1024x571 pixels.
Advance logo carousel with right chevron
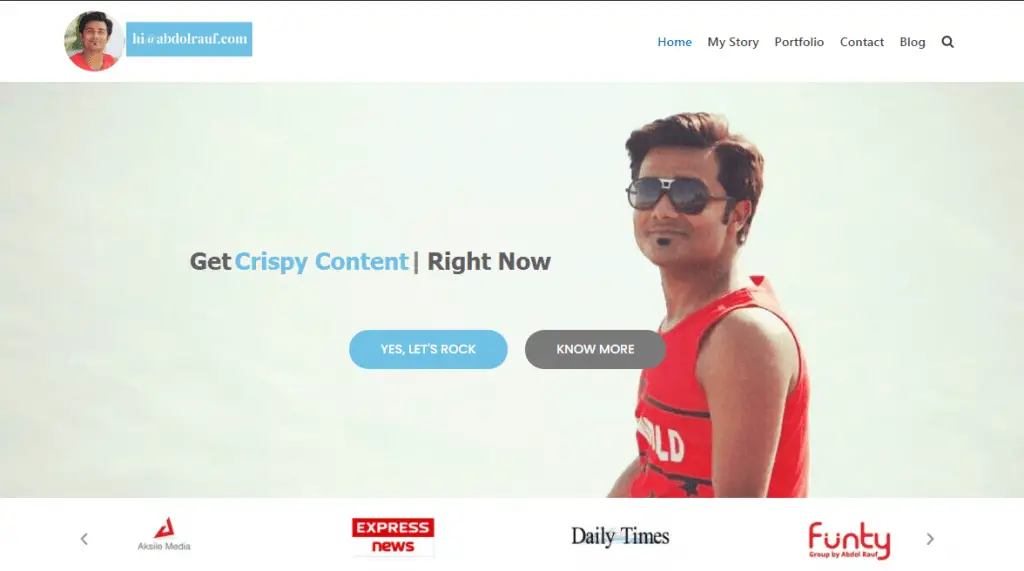pyautogui.click(x=930, y=539)
